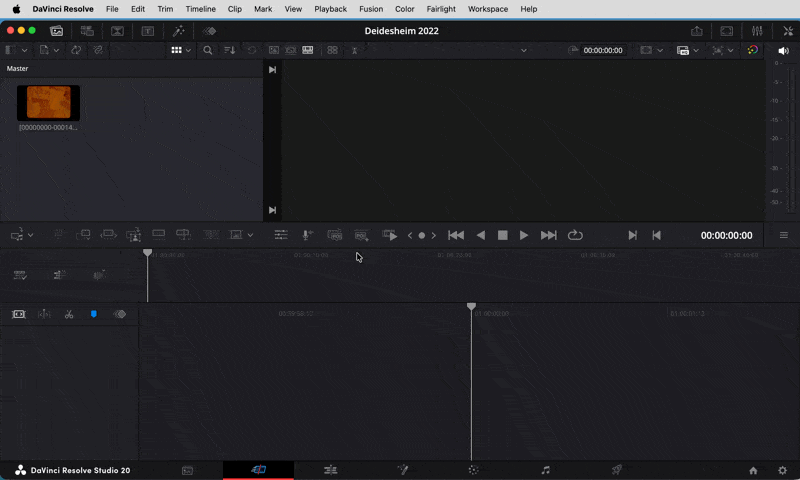800x480 pixels.
Task: Expand the viewer clip name dropdown
Action: tap(523, 50)
